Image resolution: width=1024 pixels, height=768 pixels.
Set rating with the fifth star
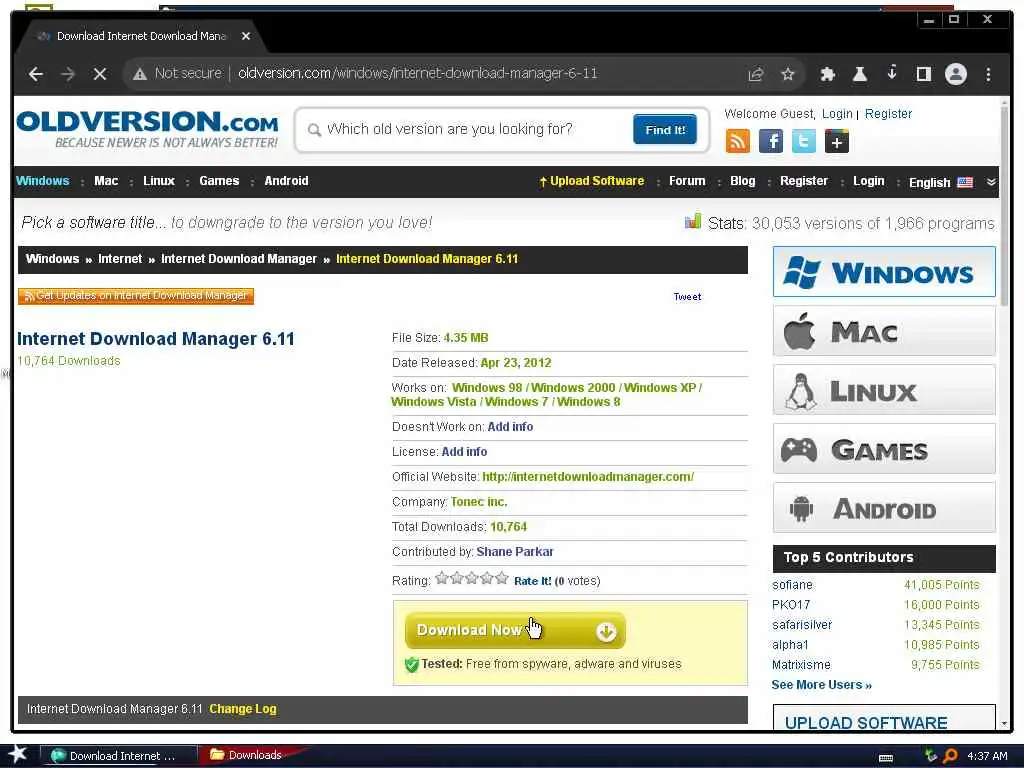[502, 578]
